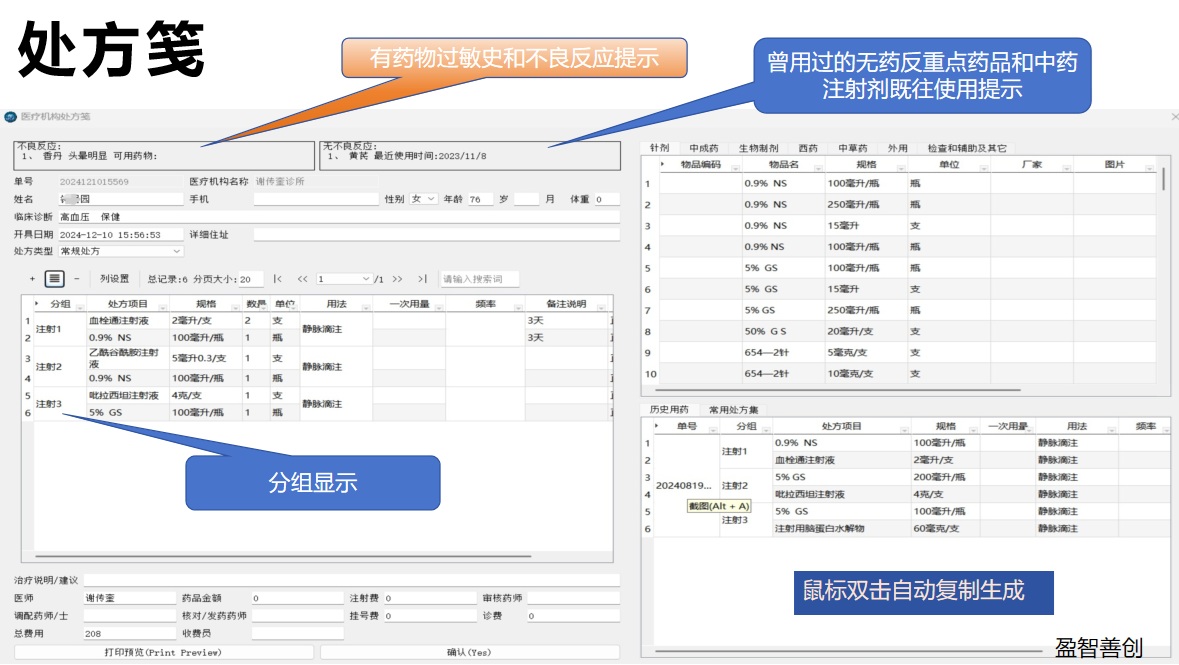Click the minus icon to remove row
Image resolution: width=1179 pixels, height=665 pixels.
click(x=77, y=279)
